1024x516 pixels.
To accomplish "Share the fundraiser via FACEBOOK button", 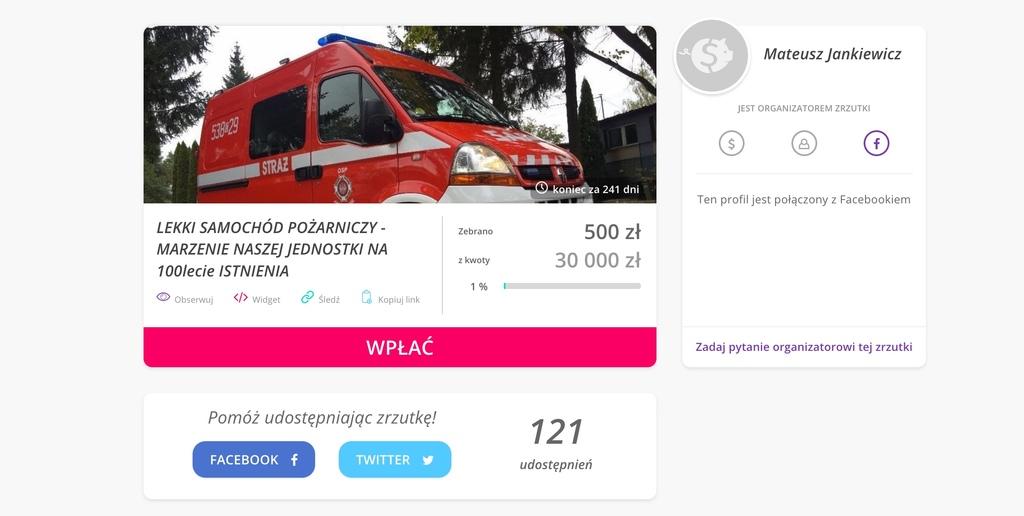I will tap(253, 459).
